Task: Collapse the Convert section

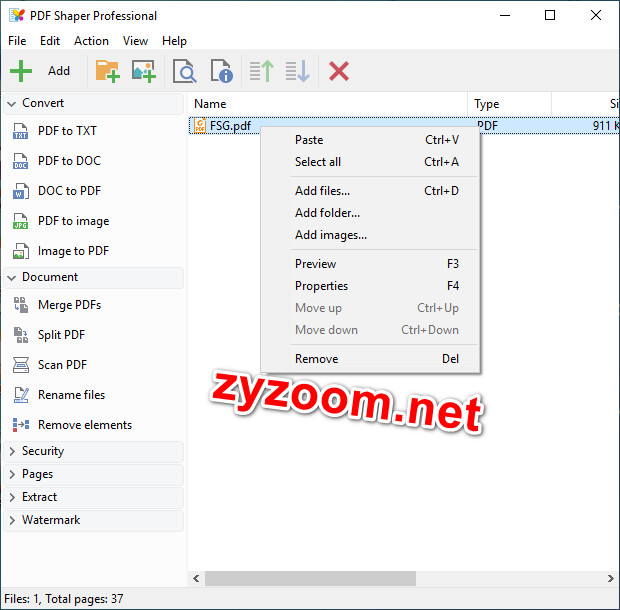Action: 12,104
